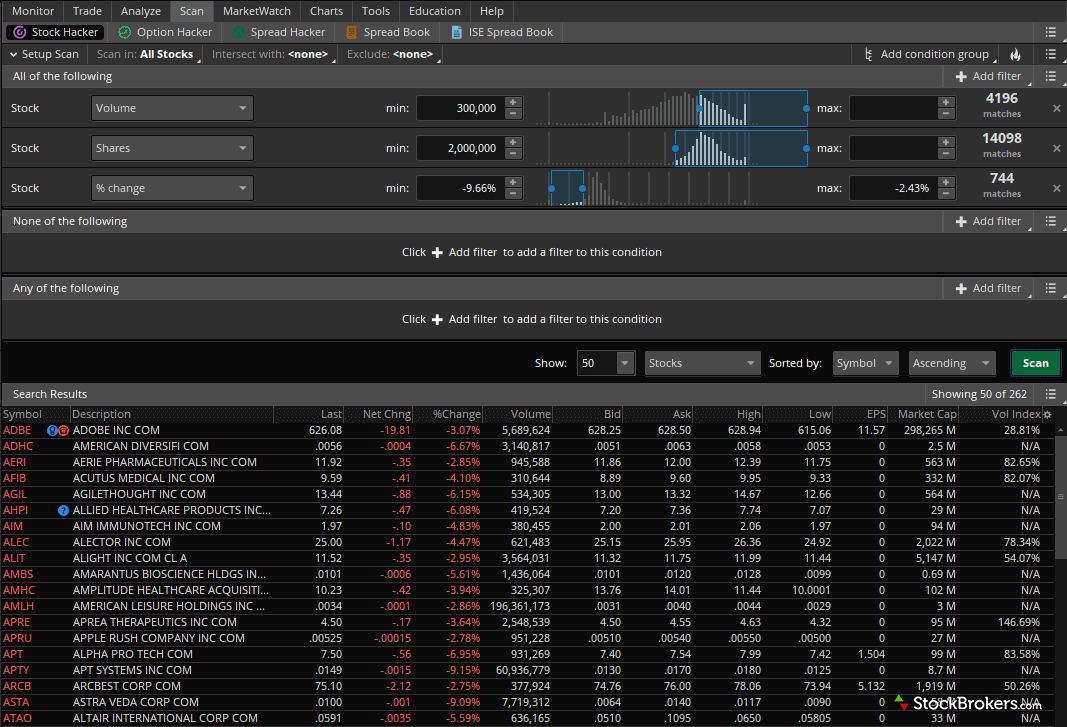Switch to the Charts tab
This screenshot has height=727, width=1067.
tap(326, 11)
